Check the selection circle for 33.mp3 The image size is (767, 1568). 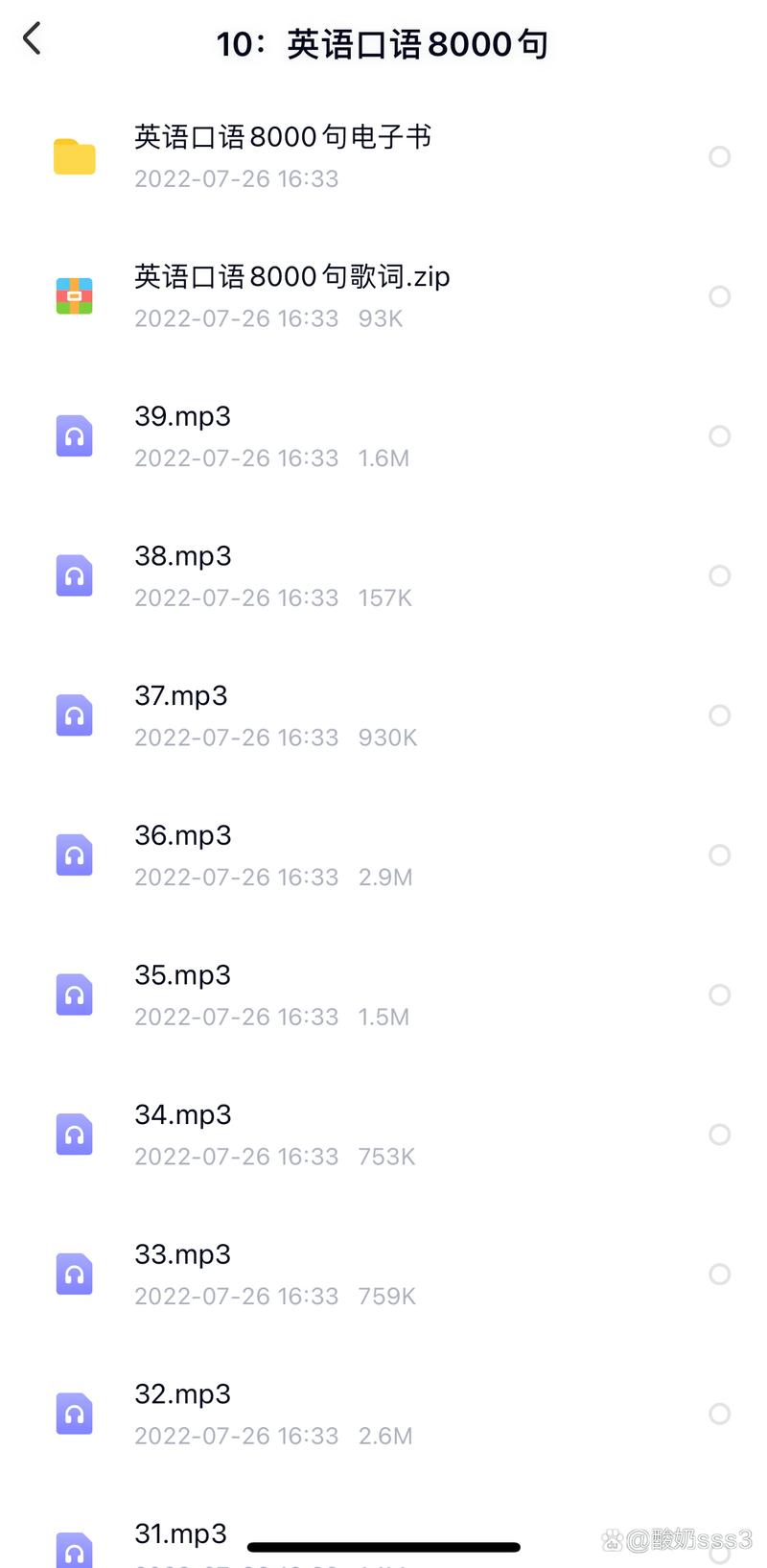[719, 1274]
